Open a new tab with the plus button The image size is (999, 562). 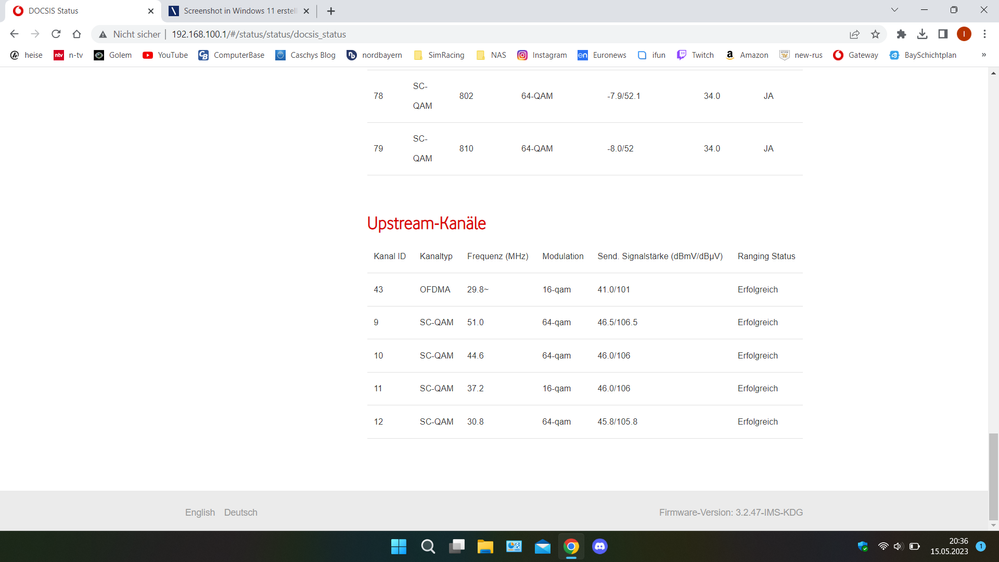(331, 11)
